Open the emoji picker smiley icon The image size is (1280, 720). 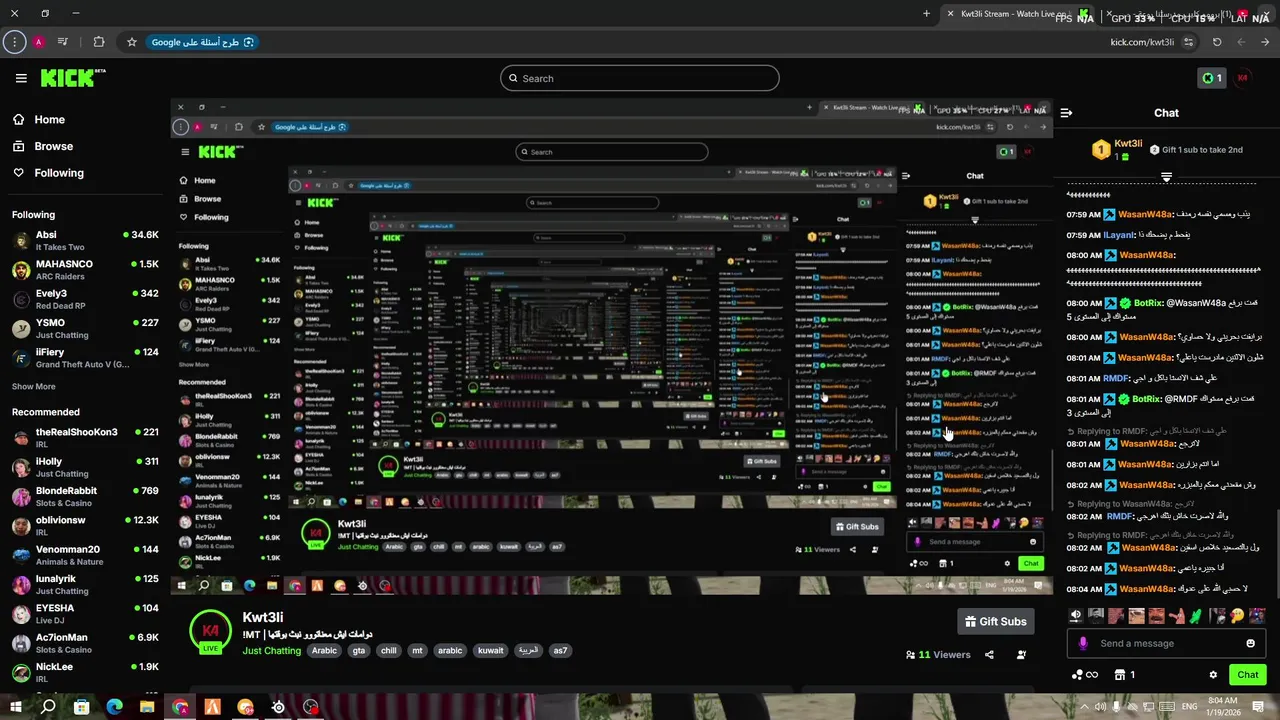1250,643
